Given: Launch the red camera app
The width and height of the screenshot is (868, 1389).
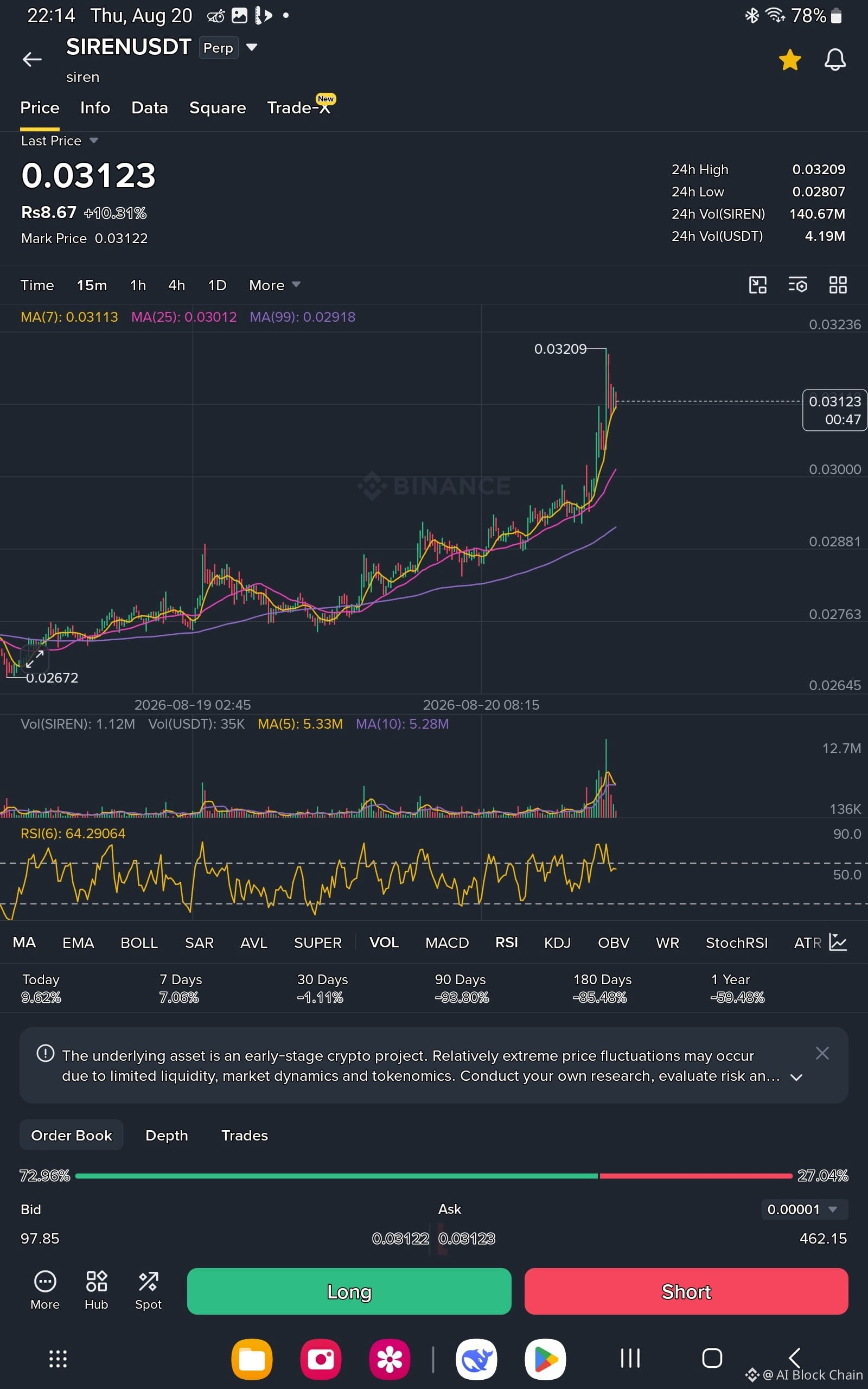Looking at the screenshot, I should pyautogui.click(x=321, y=1359).
